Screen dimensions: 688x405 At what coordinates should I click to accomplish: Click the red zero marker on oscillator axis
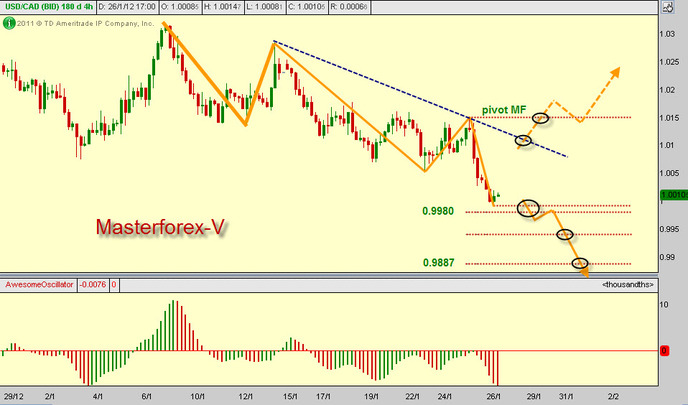coord(664,351)
